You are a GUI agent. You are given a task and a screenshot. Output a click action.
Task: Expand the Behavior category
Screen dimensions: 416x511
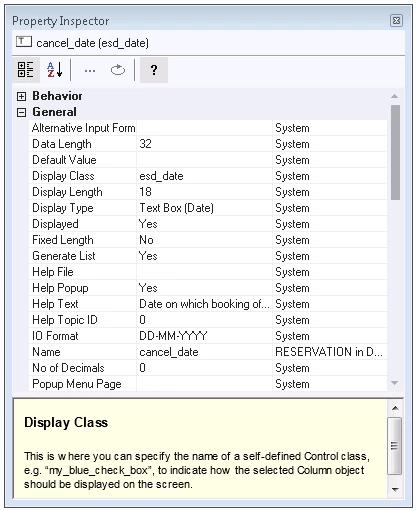(21, 96)
